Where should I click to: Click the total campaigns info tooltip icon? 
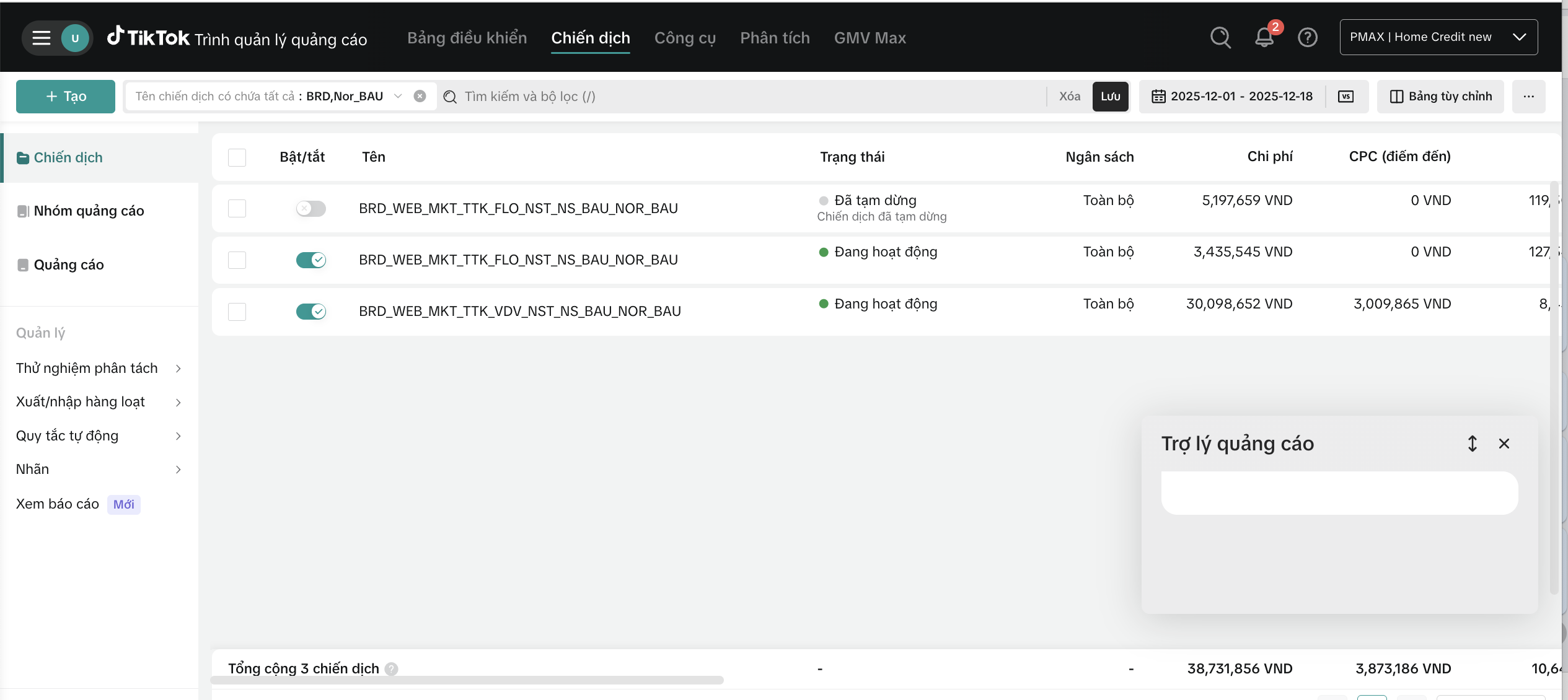(x=391, y=669)
